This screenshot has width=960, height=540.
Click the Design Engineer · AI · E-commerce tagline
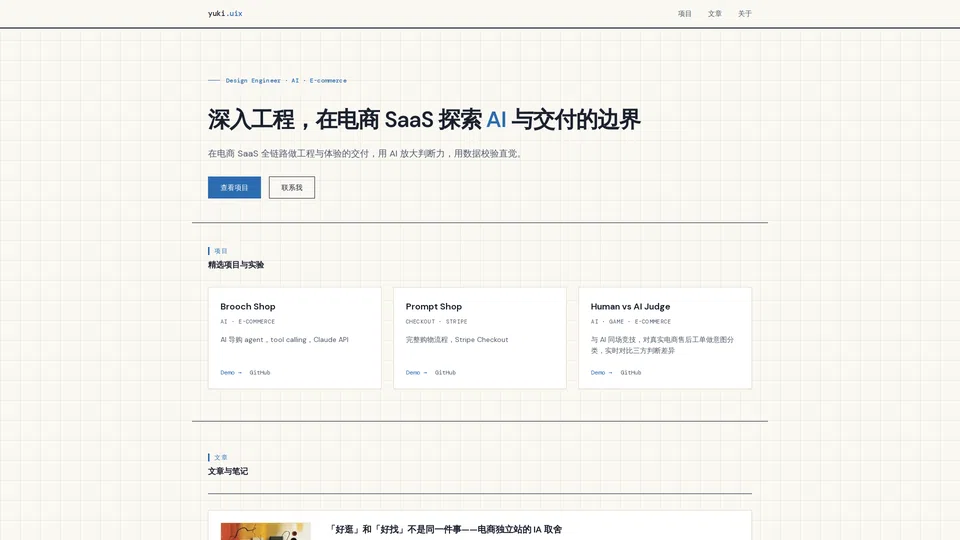[285, 80]
